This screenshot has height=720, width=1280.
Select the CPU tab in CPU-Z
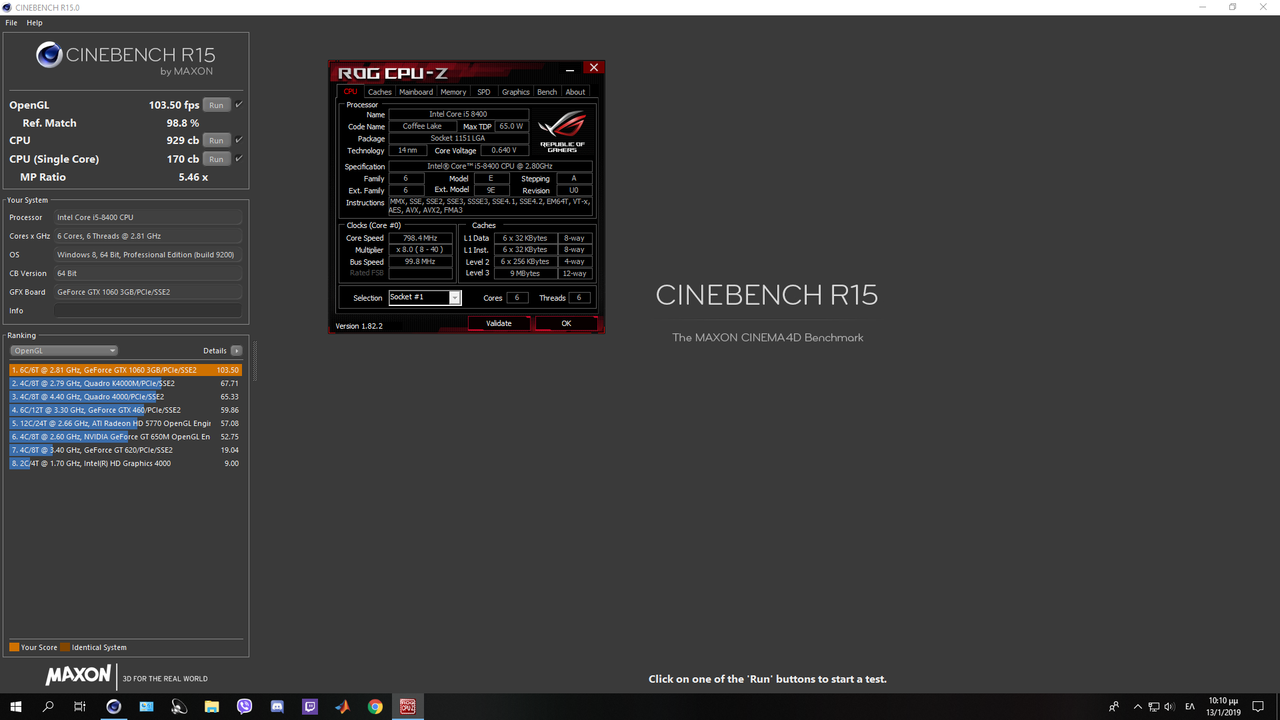click(350, 92)
